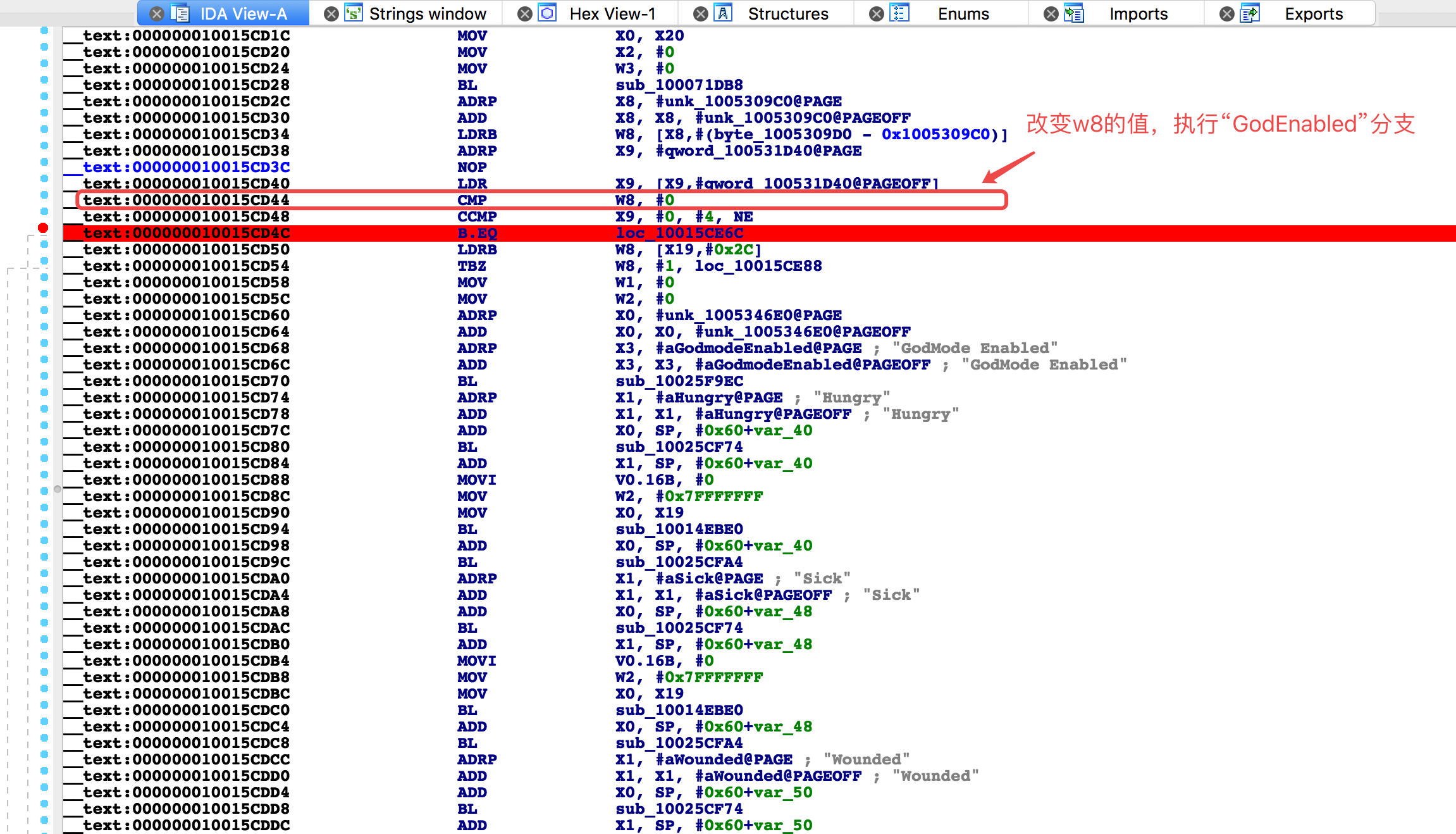Click the Structures tab icon
The height and width of the screenshot is (834, 1456).
point(723,13)
